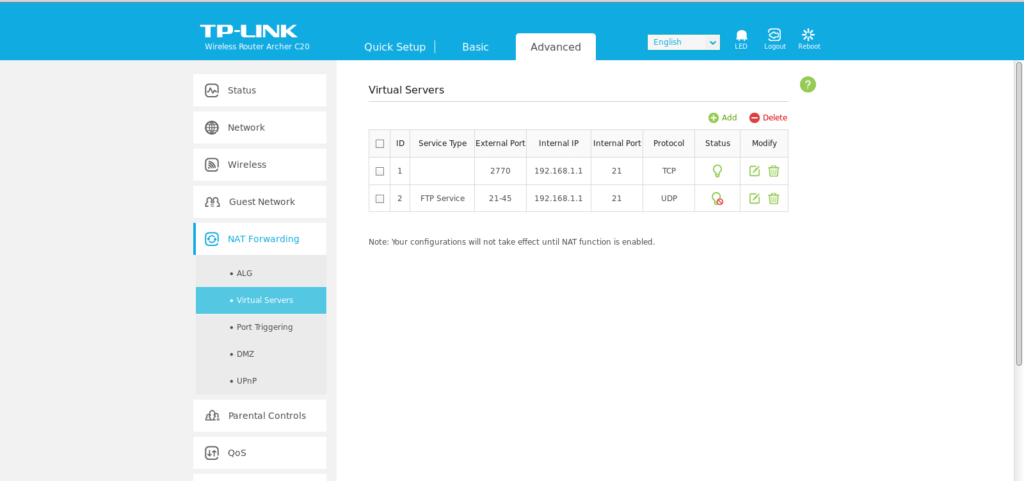
Task: Check the select-all checkbox in table header
Action: (x=380, y=143)
